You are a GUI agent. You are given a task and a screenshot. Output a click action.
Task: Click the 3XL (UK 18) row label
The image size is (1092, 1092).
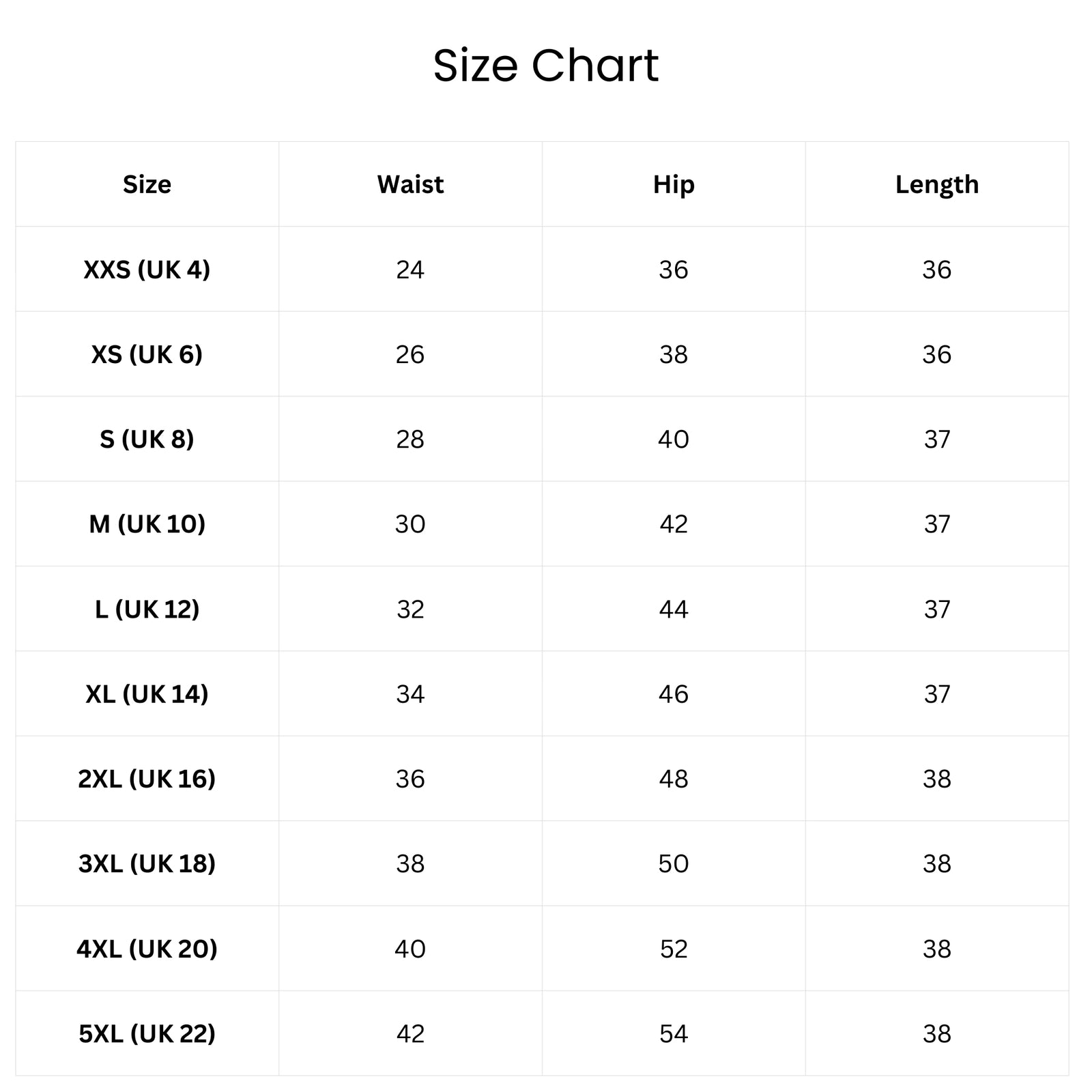click(147, 863)
